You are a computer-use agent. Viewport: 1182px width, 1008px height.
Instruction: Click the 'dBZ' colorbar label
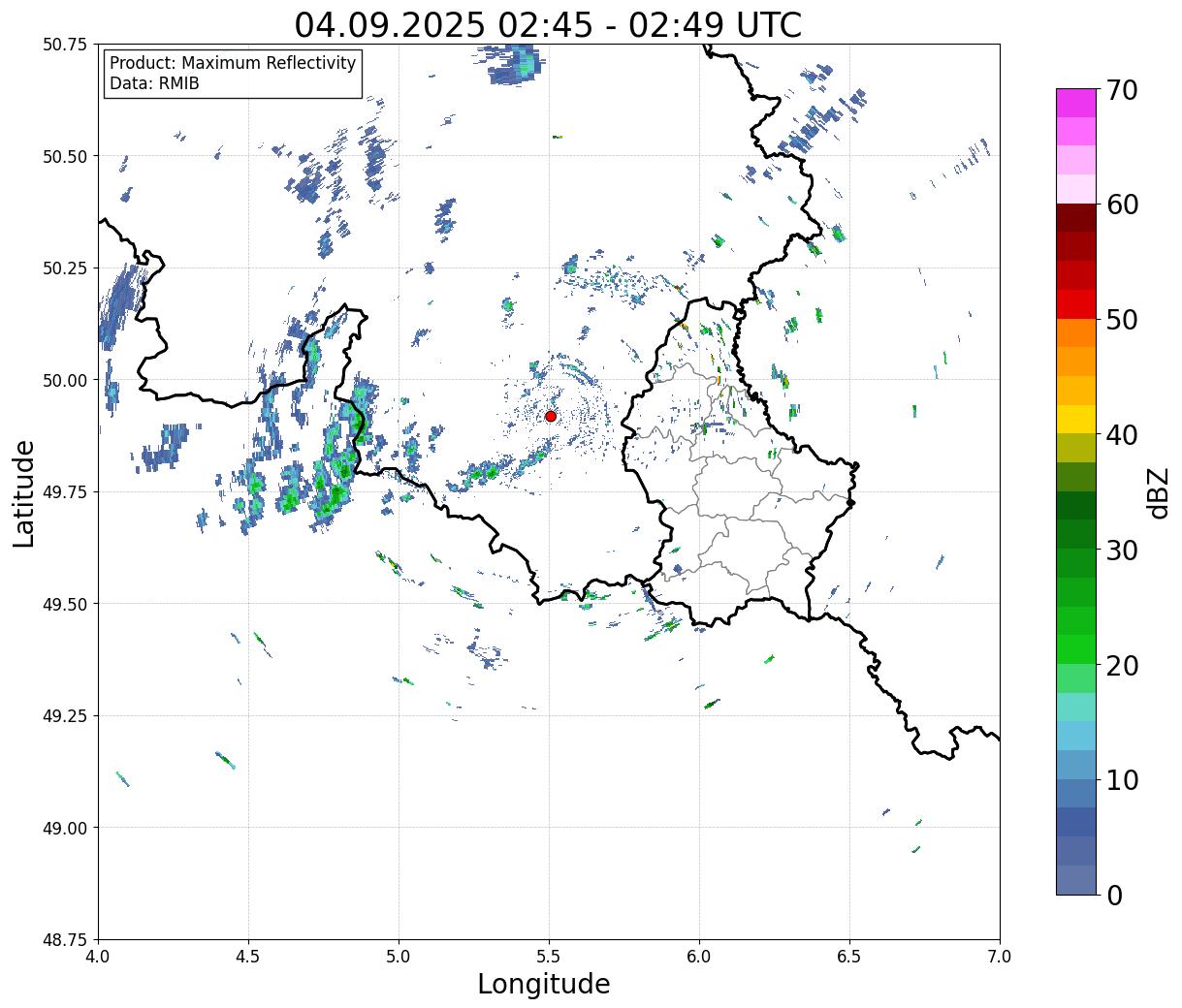tap(1158, 492)
